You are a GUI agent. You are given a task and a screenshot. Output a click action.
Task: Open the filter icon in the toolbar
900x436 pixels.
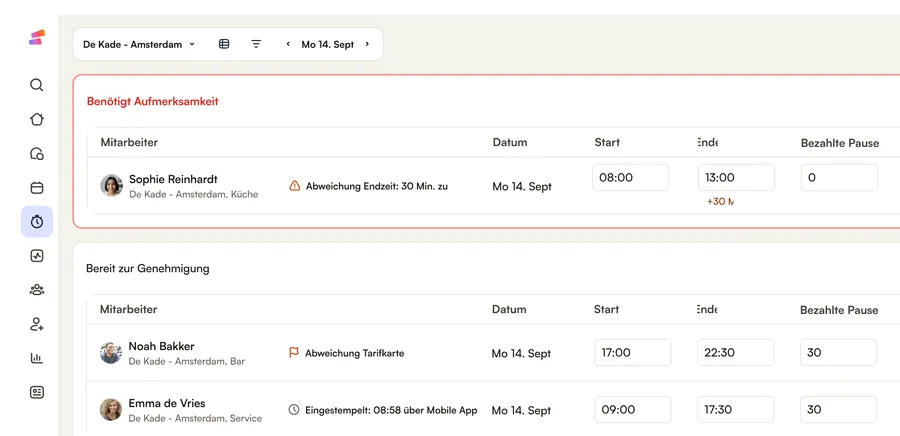tap(256, 44)
